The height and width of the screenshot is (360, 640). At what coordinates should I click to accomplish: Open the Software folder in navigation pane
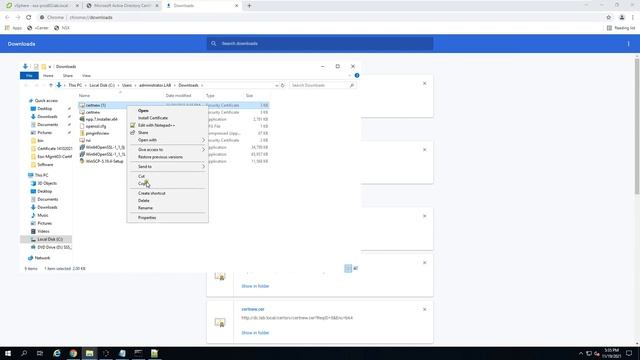coord(45,165)
